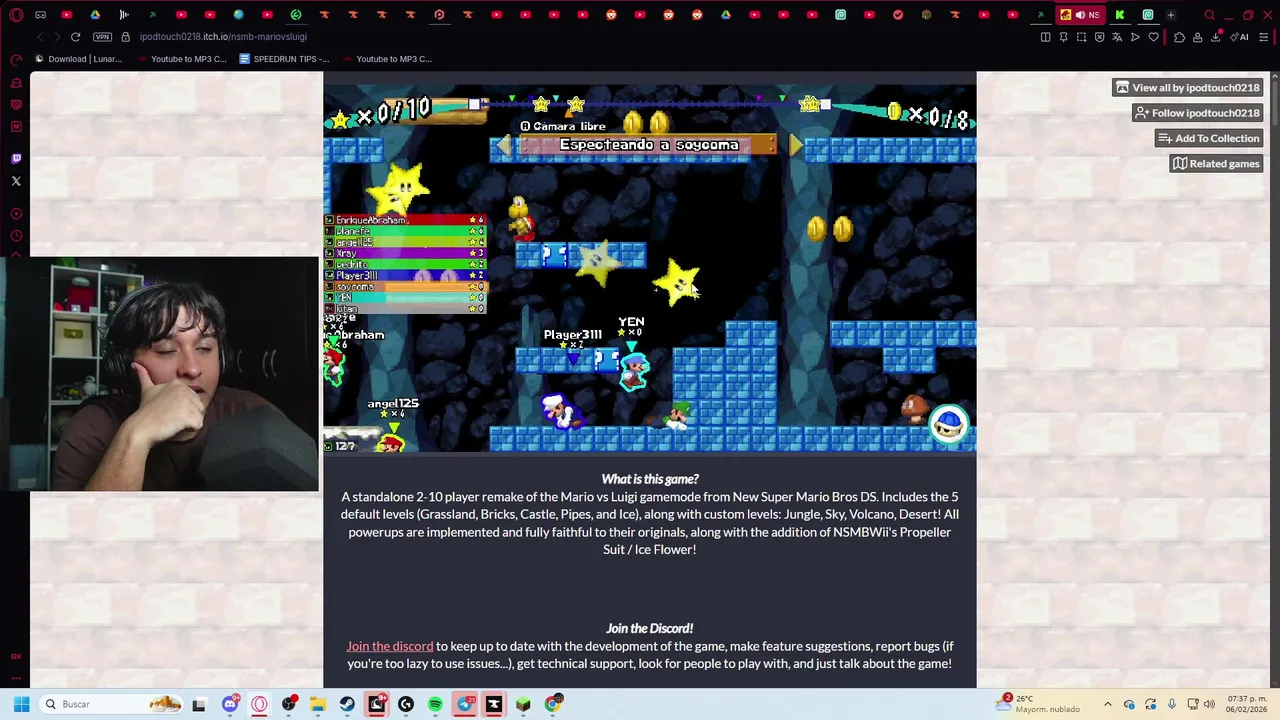Open the sidebar player icon

[16, 213]
